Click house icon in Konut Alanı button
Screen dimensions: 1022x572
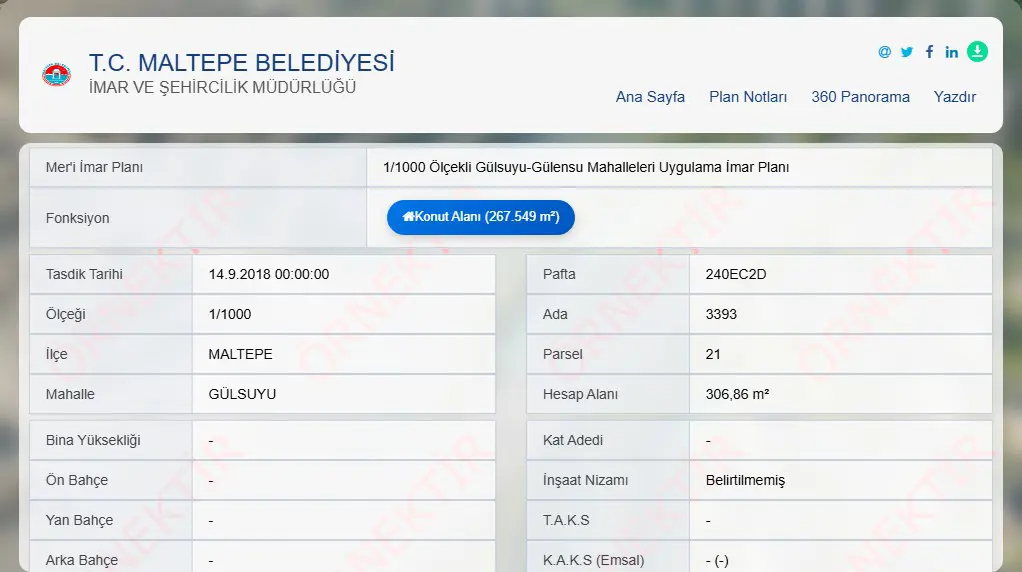[409, 216]
